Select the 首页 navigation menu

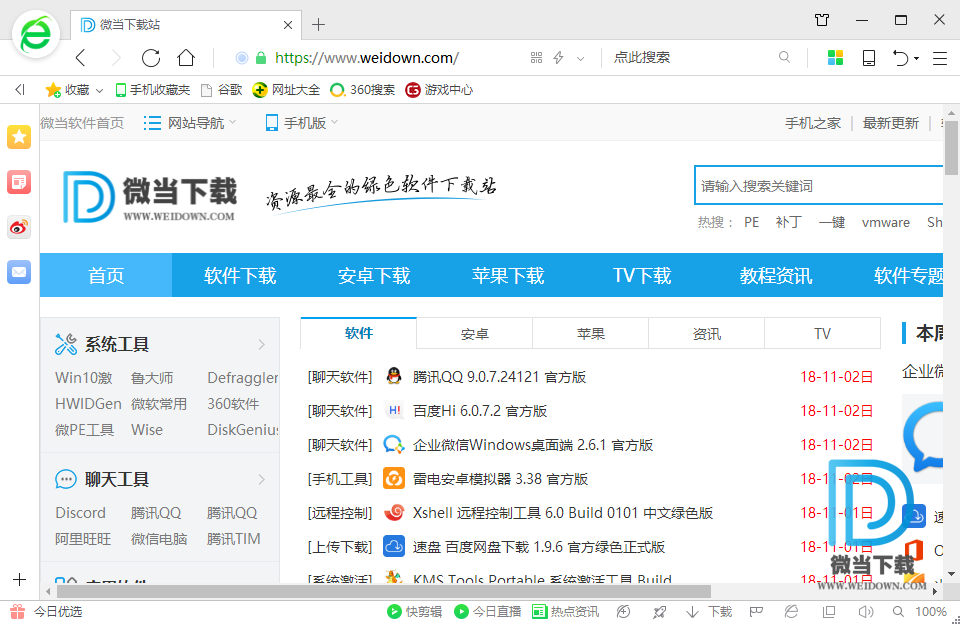106,276
